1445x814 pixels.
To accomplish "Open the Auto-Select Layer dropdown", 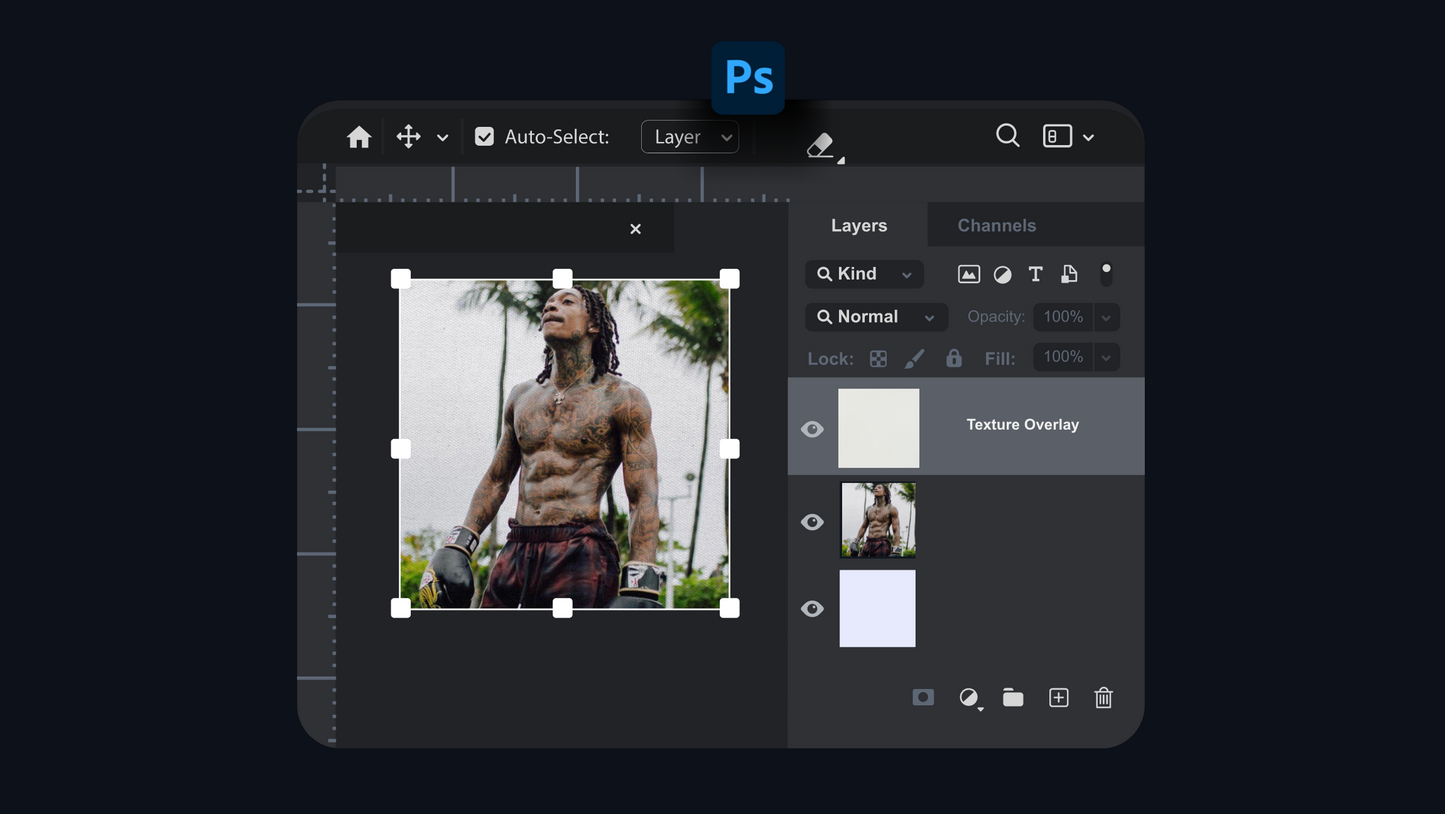I will [690, 137].
